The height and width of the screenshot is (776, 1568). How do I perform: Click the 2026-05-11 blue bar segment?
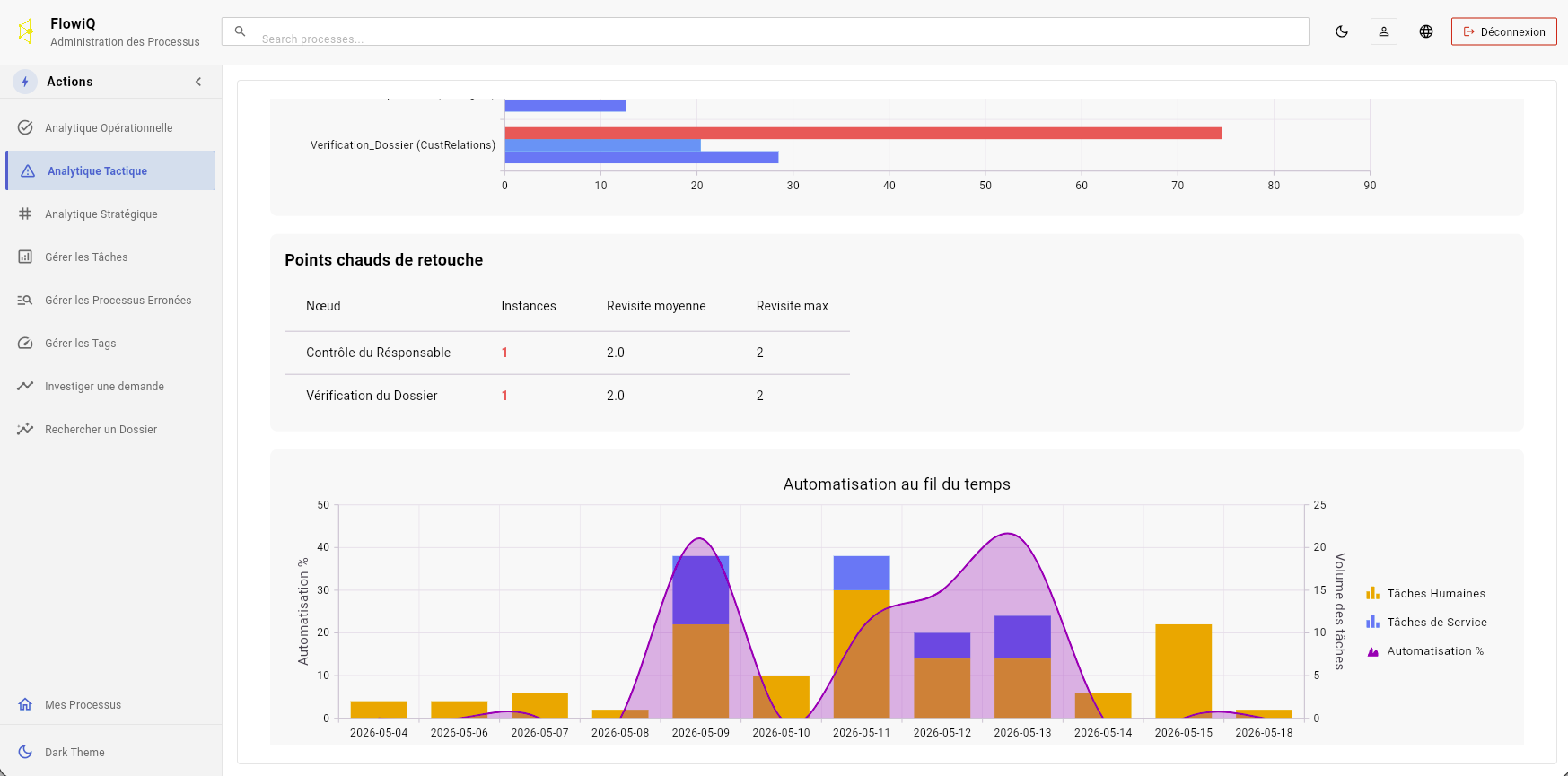[862, 572]
